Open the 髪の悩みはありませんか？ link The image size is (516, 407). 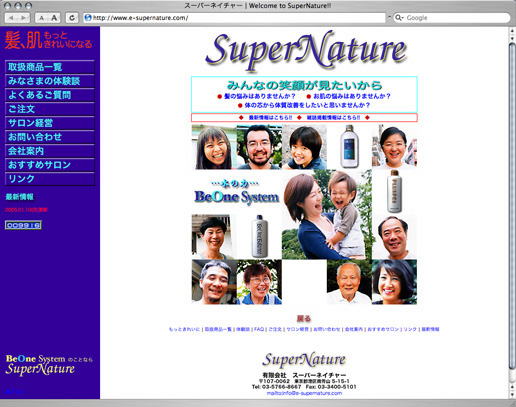pos(260,96)
